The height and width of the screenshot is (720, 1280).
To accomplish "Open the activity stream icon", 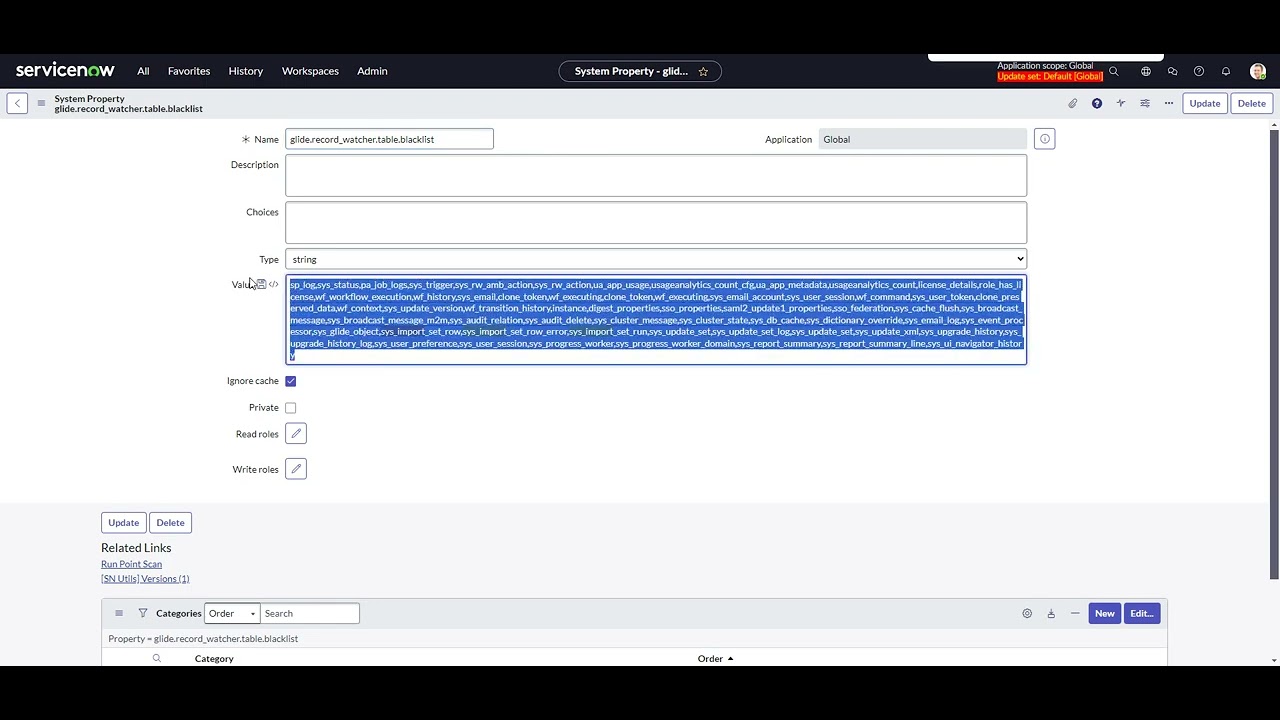I will pos(1120,103).
